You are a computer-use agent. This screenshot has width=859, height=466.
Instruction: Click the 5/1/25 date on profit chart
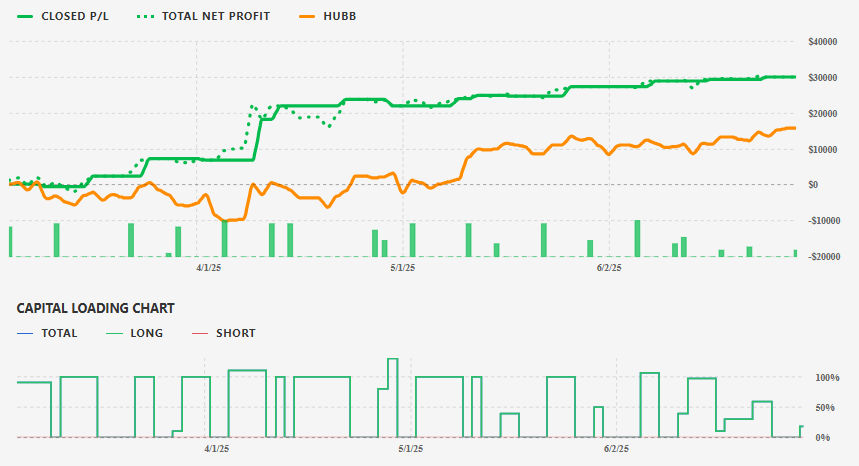pos(403,268)
